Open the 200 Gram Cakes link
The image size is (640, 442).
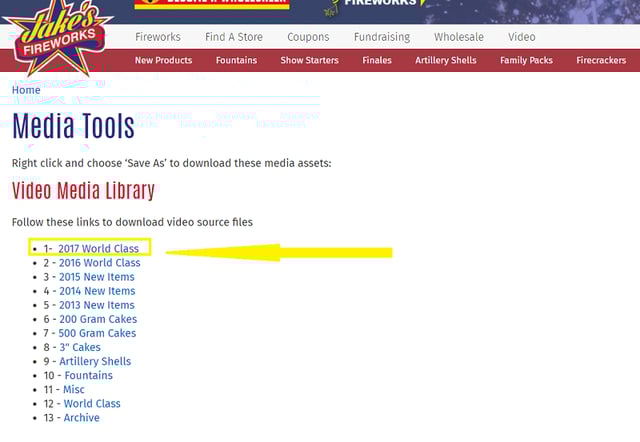coord(98,319)
